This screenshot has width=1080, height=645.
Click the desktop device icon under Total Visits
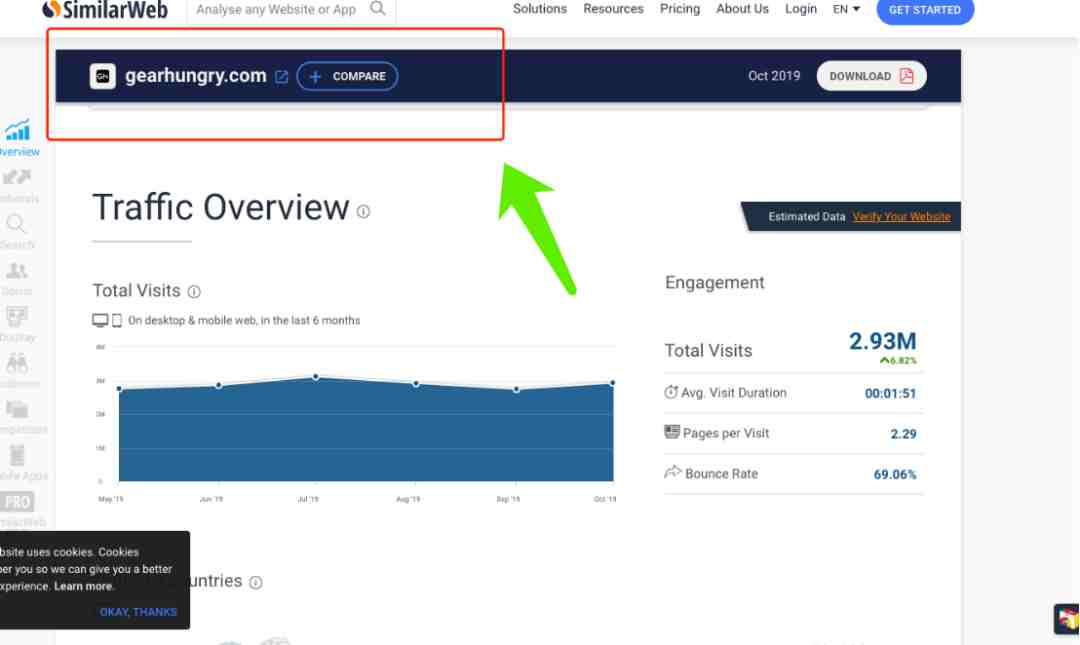(x=100, y=320)
